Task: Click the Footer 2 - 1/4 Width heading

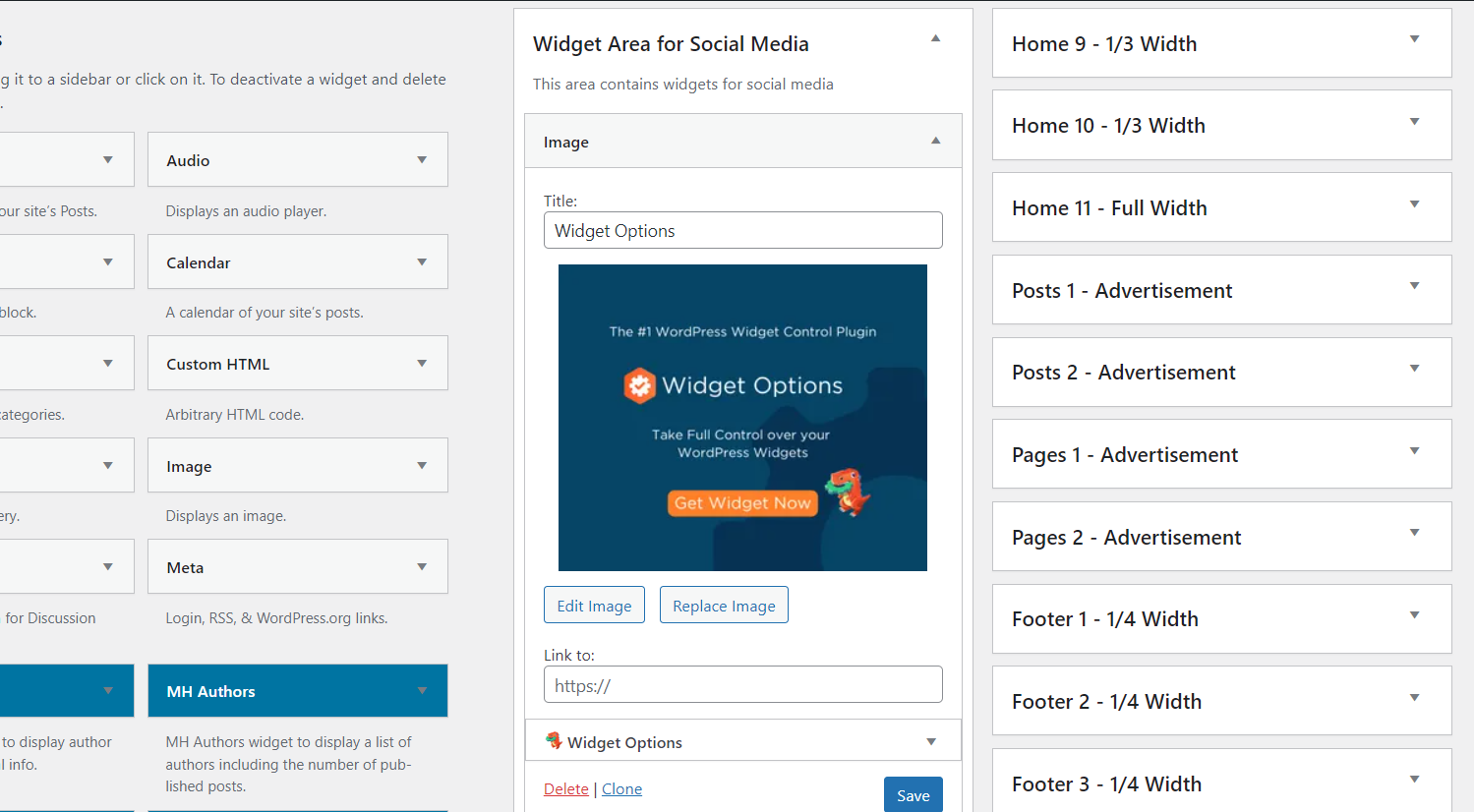Action: point(1106,702)
